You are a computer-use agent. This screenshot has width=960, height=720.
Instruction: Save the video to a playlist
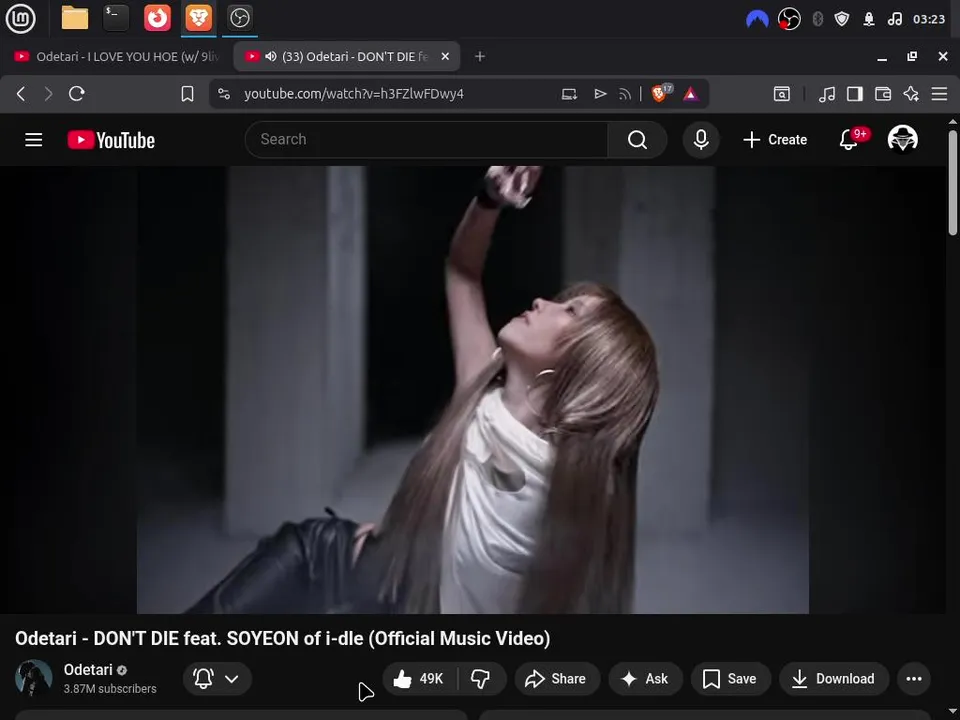coord(730,678)
